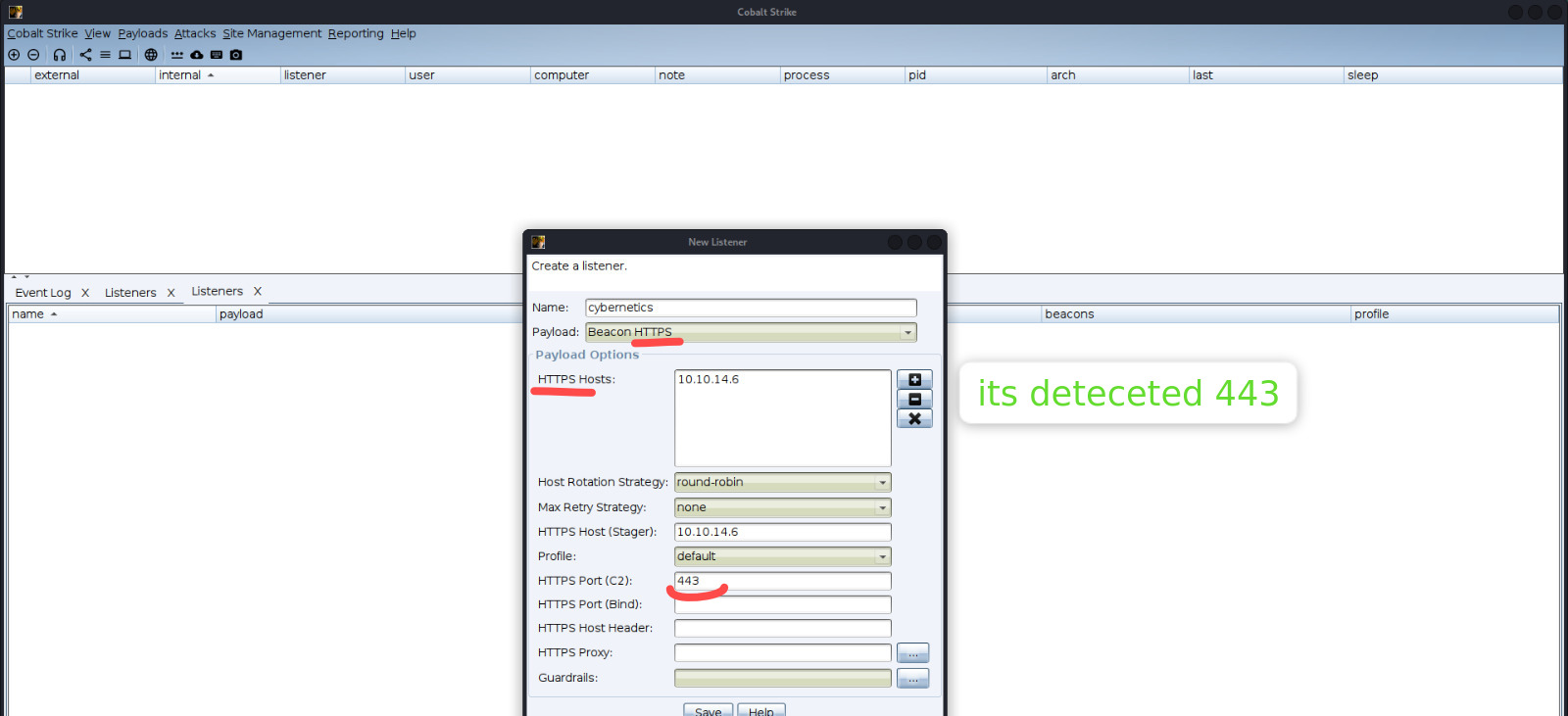Expand Max Retry Strategy dropdown
The height and width of the screenshot is (716, 1568).
[x=783, y=507]
